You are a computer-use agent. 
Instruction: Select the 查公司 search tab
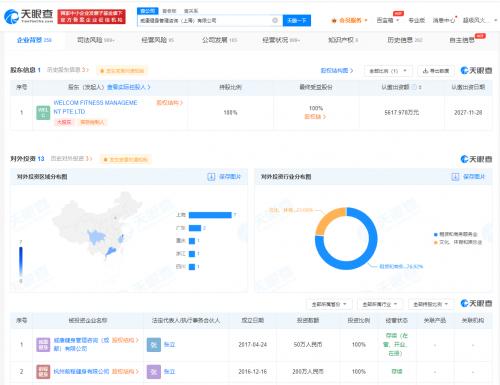[x=148, y=11]
